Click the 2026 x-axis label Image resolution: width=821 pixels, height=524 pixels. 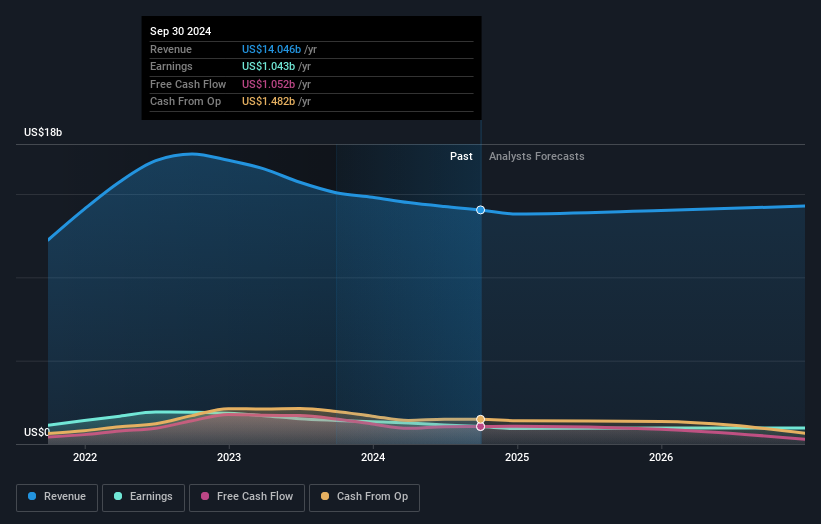point(661,458)
